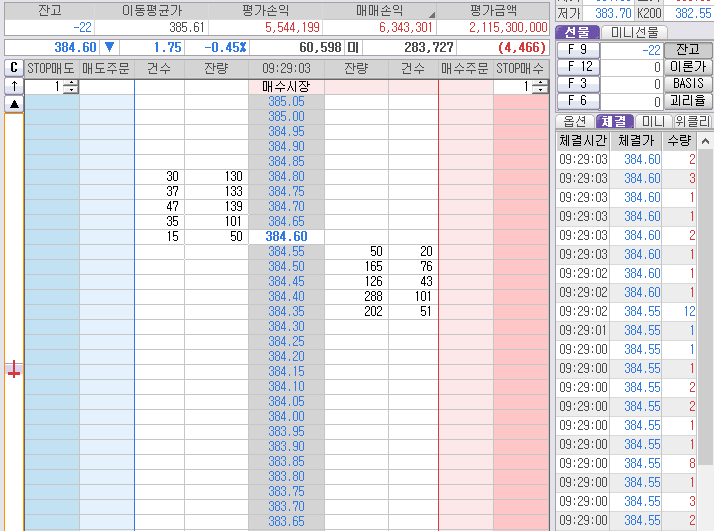This screenshot has height=531, width=714.
Task: Click the 평가손익 value 5,544,199
Action: (x=292, y=28)
